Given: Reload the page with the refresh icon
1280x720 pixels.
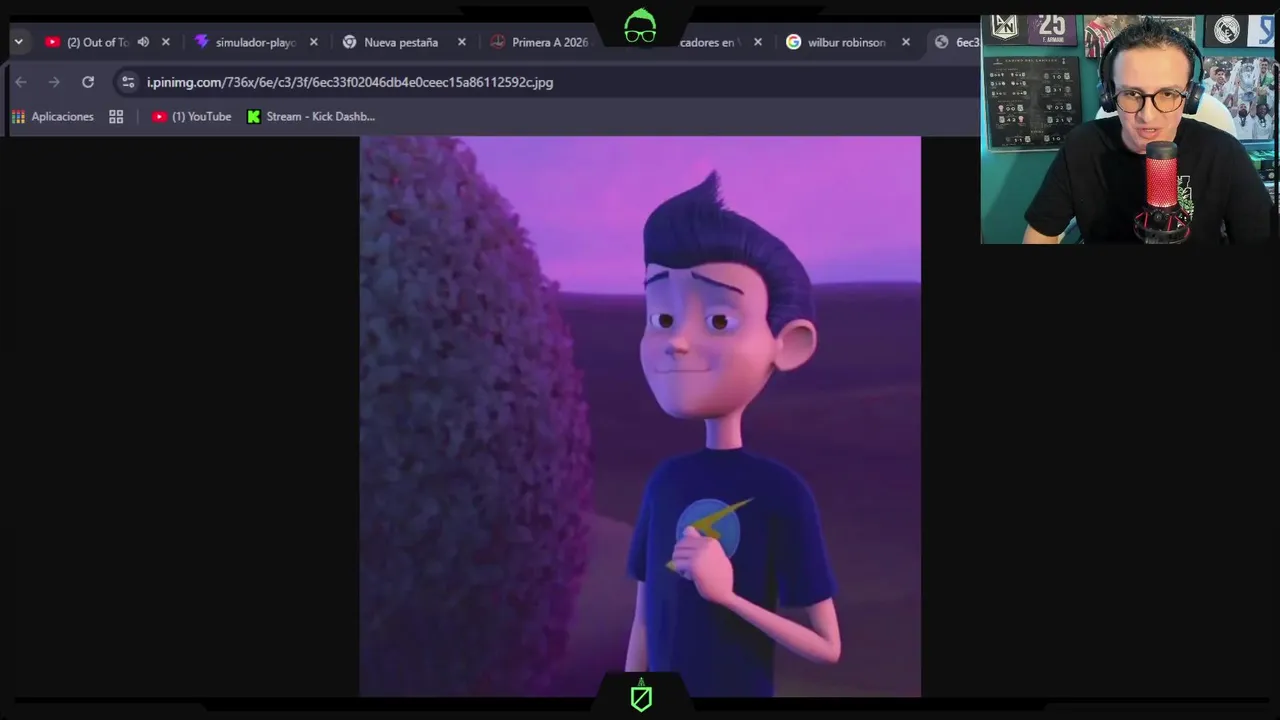Looking at the screenshot, I should (x=88, y=82).
